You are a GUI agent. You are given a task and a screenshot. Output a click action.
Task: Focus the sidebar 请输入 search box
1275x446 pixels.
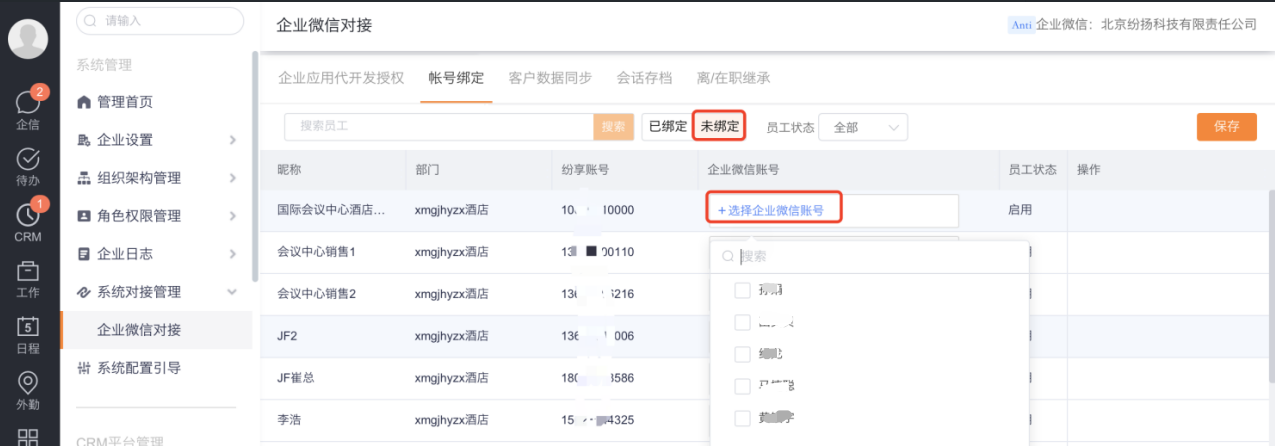[160, 20]
